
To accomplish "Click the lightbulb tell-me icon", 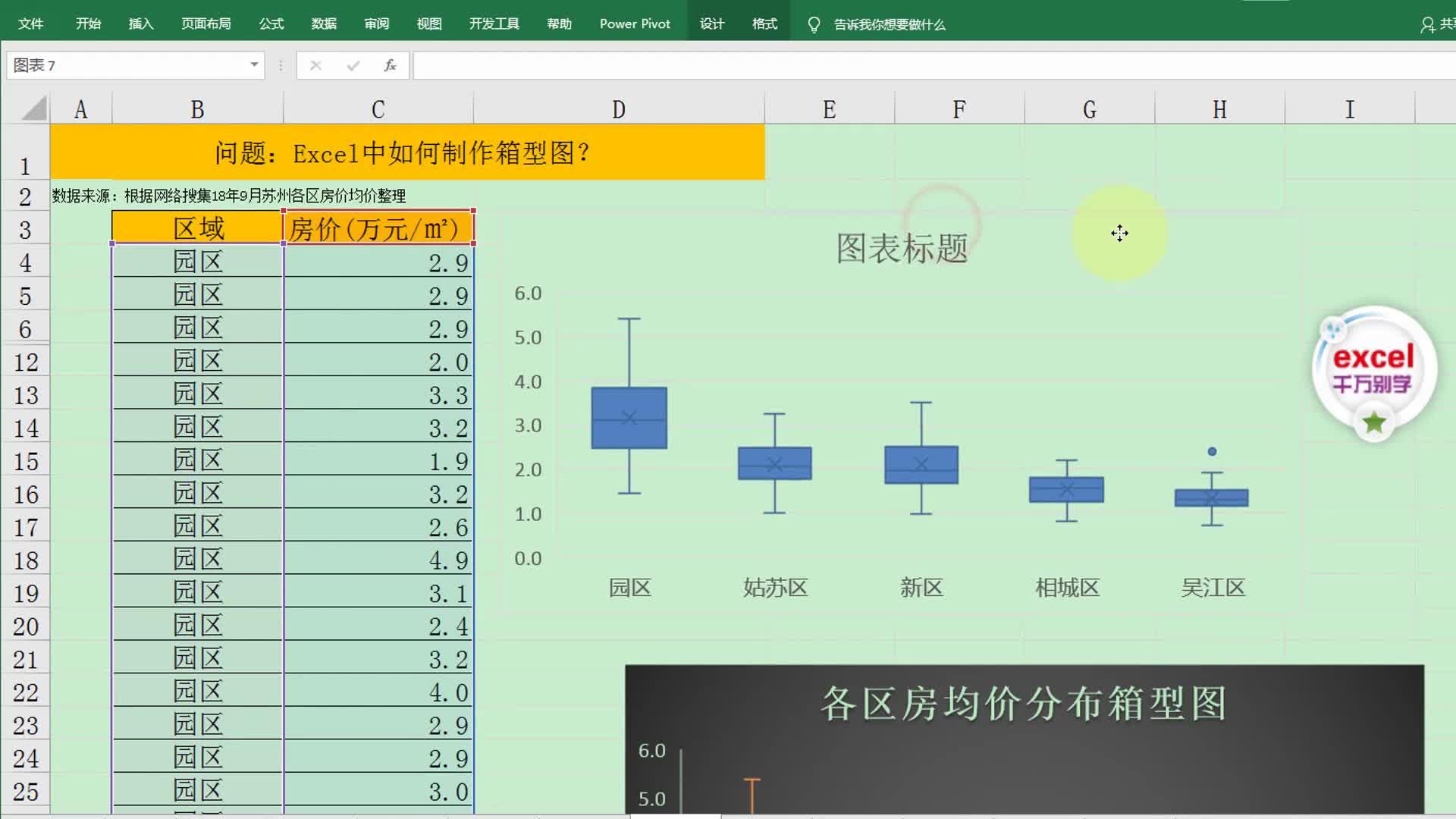I will [814, 25].
